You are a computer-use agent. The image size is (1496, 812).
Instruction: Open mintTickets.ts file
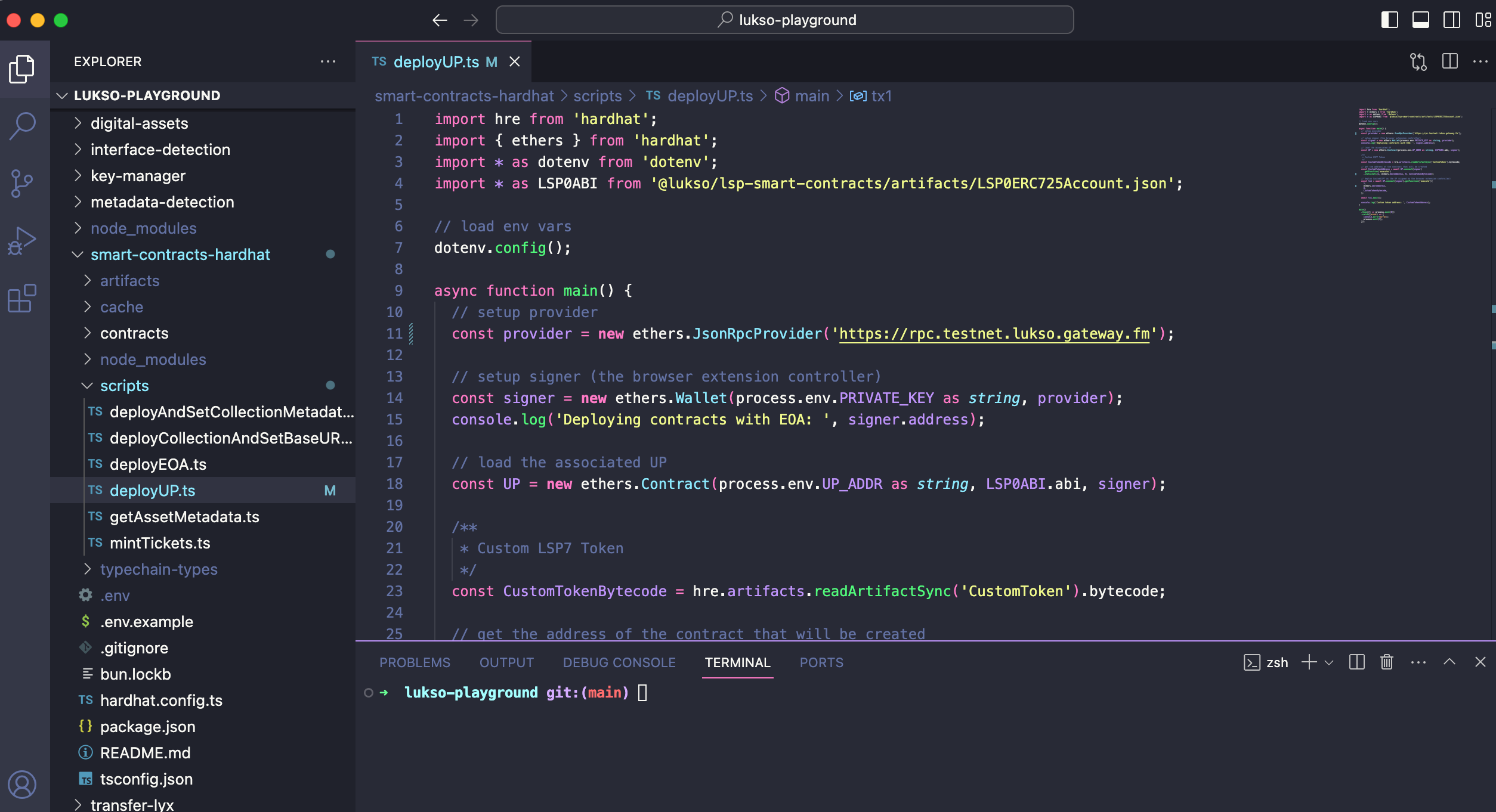pos(203,543)
